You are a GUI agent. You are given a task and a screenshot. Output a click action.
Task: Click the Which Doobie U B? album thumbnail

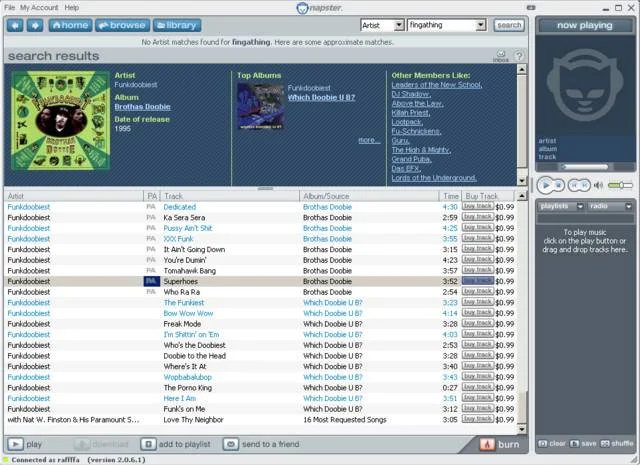[260, 107]
